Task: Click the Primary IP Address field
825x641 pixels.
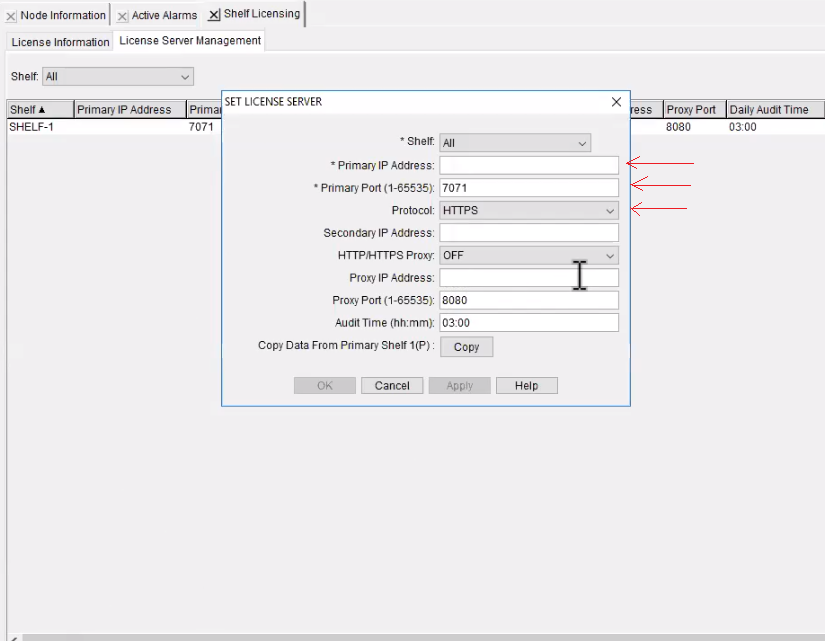Action: (x=529, y=165)
